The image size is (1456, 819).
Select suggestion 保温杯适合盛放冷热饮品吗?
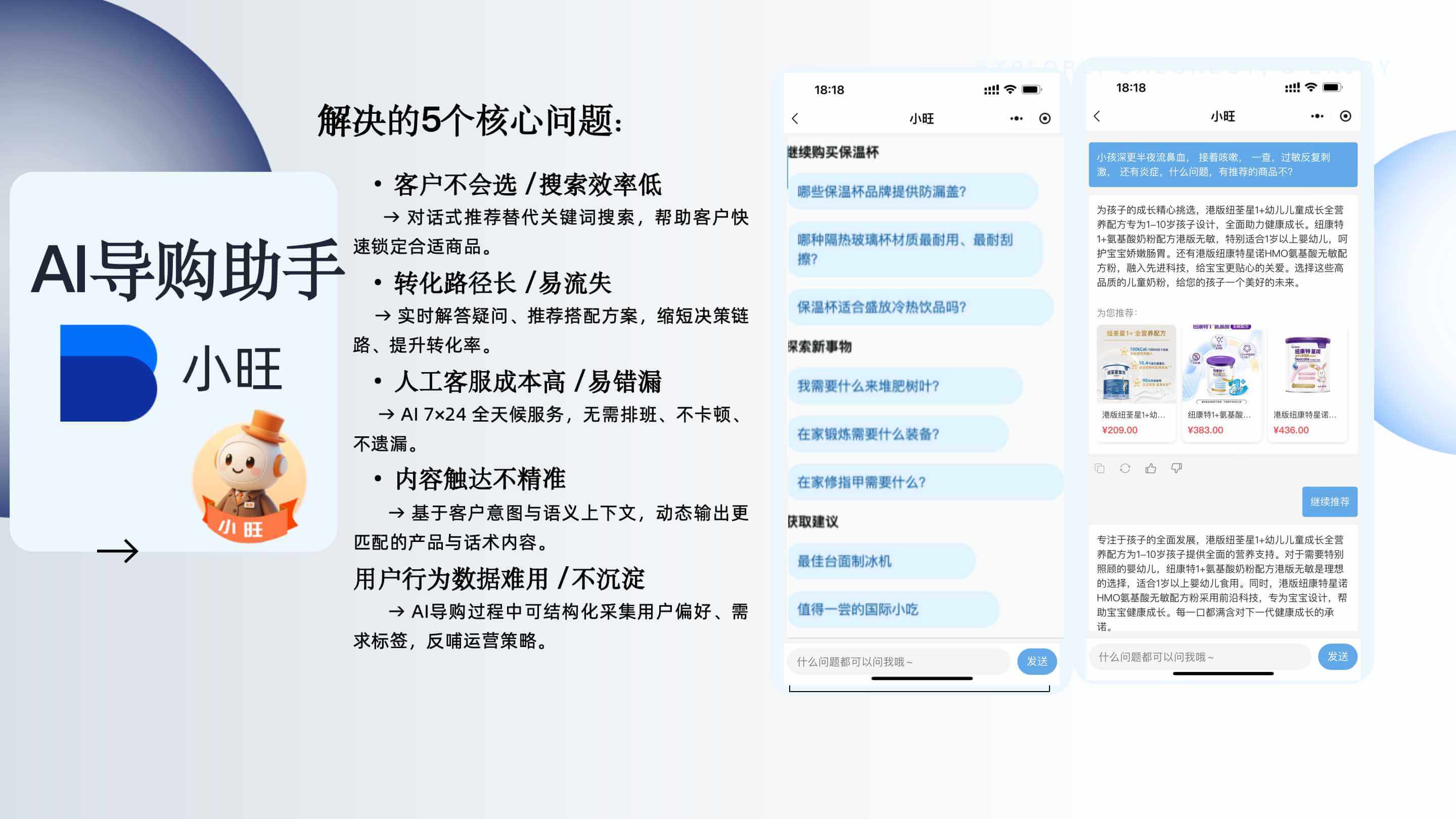click(x=920, y=307)
